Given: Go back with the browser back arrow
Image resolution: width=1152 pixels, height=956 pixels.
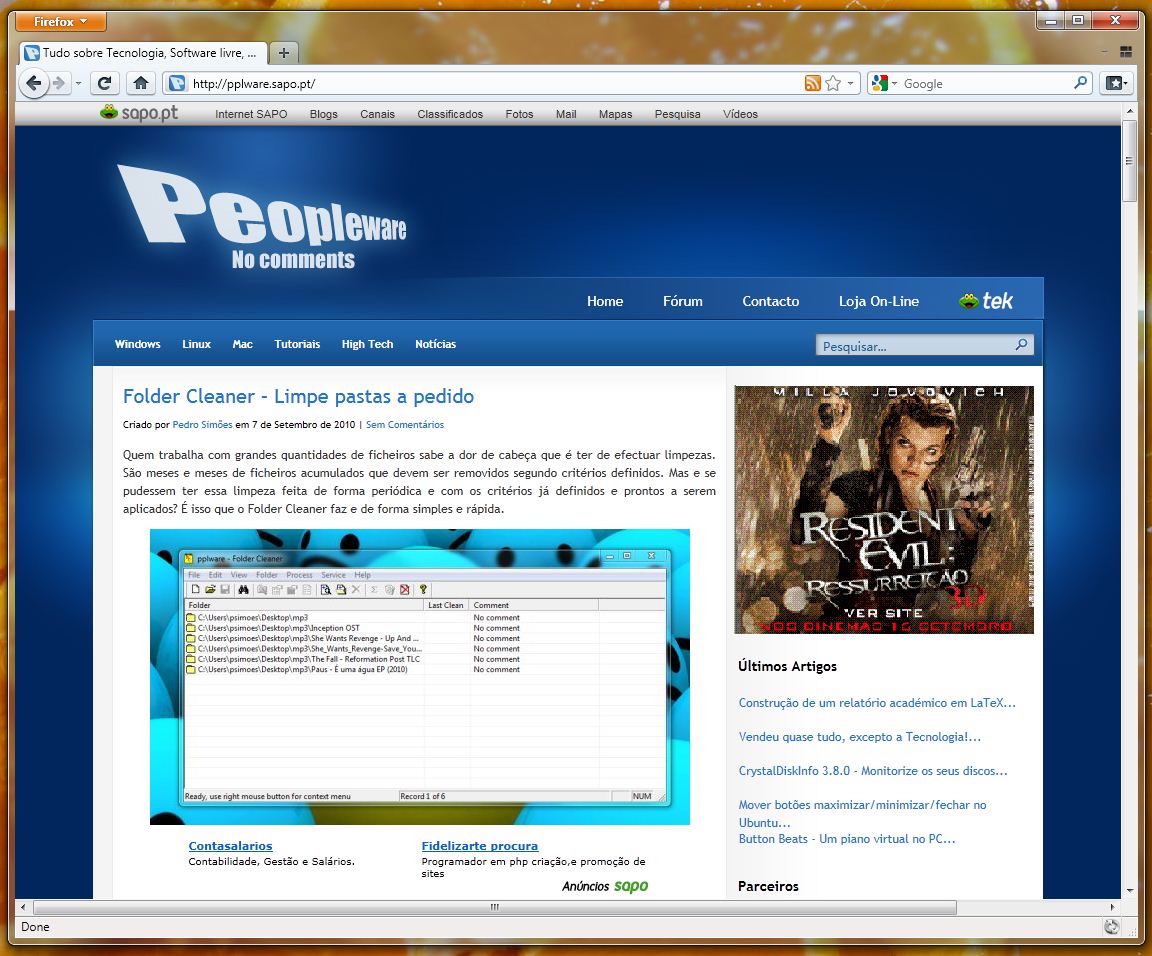Looking at the screenshot, I should (x=33, y=83).
